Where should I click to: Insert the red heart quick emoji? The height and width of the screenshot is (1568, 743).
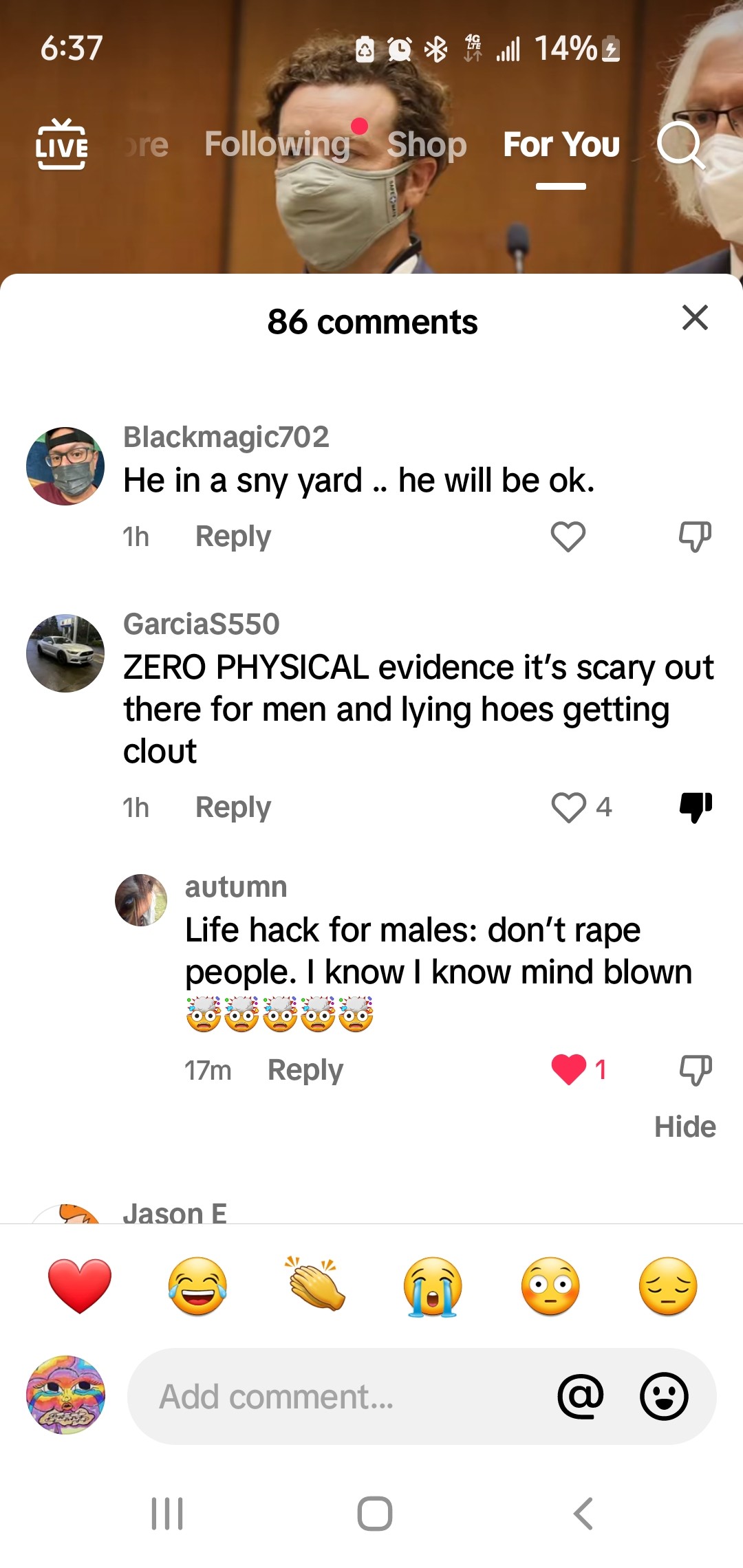(80, 1286)
